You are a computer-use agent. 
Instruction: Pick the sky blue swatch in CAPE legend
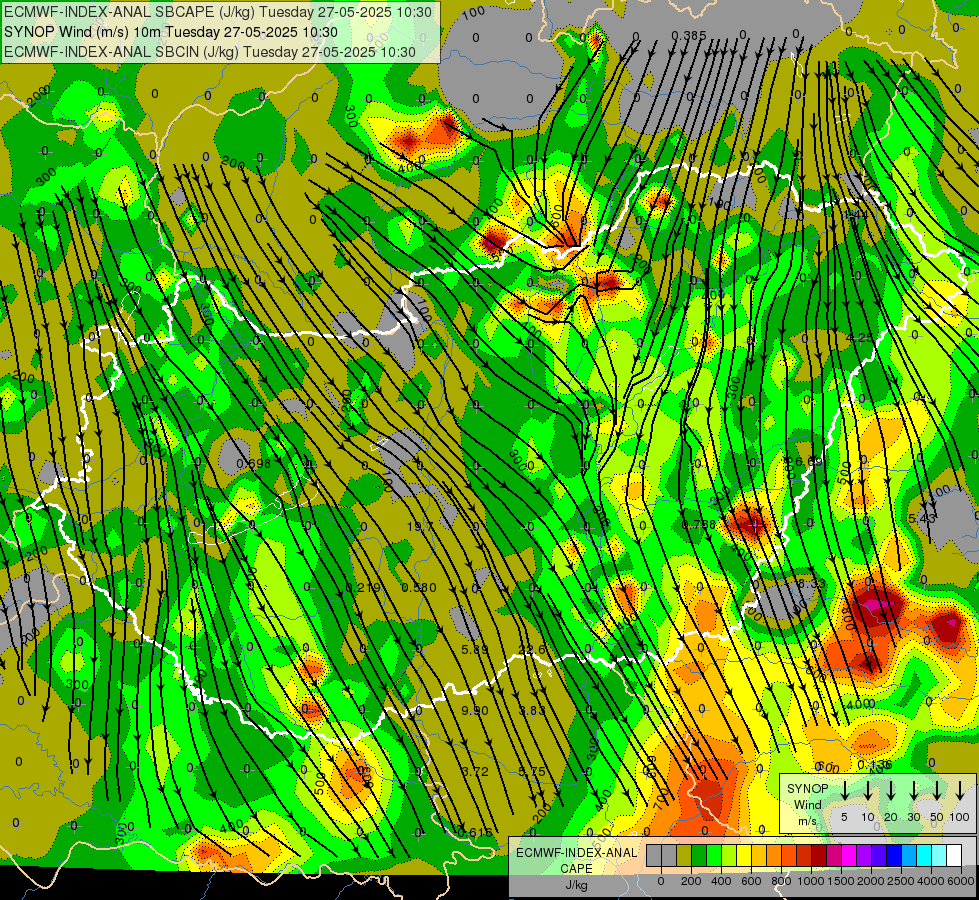coord(909,855)
